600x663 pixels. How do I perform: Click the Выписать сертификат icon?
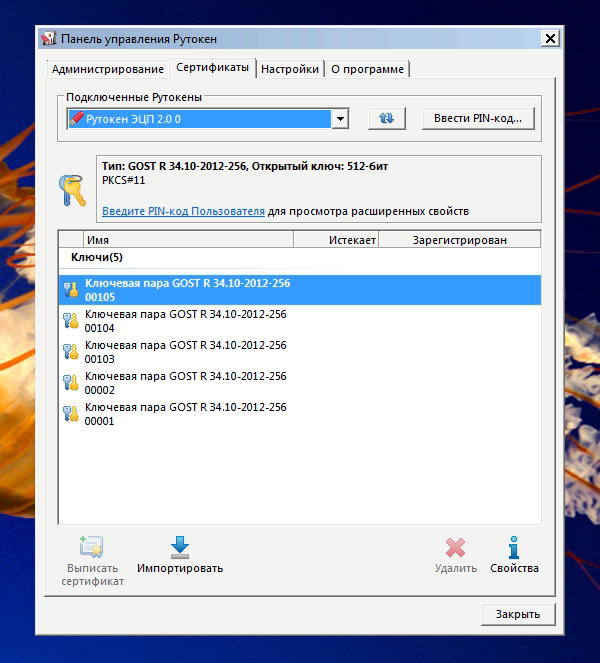[91, 547]
